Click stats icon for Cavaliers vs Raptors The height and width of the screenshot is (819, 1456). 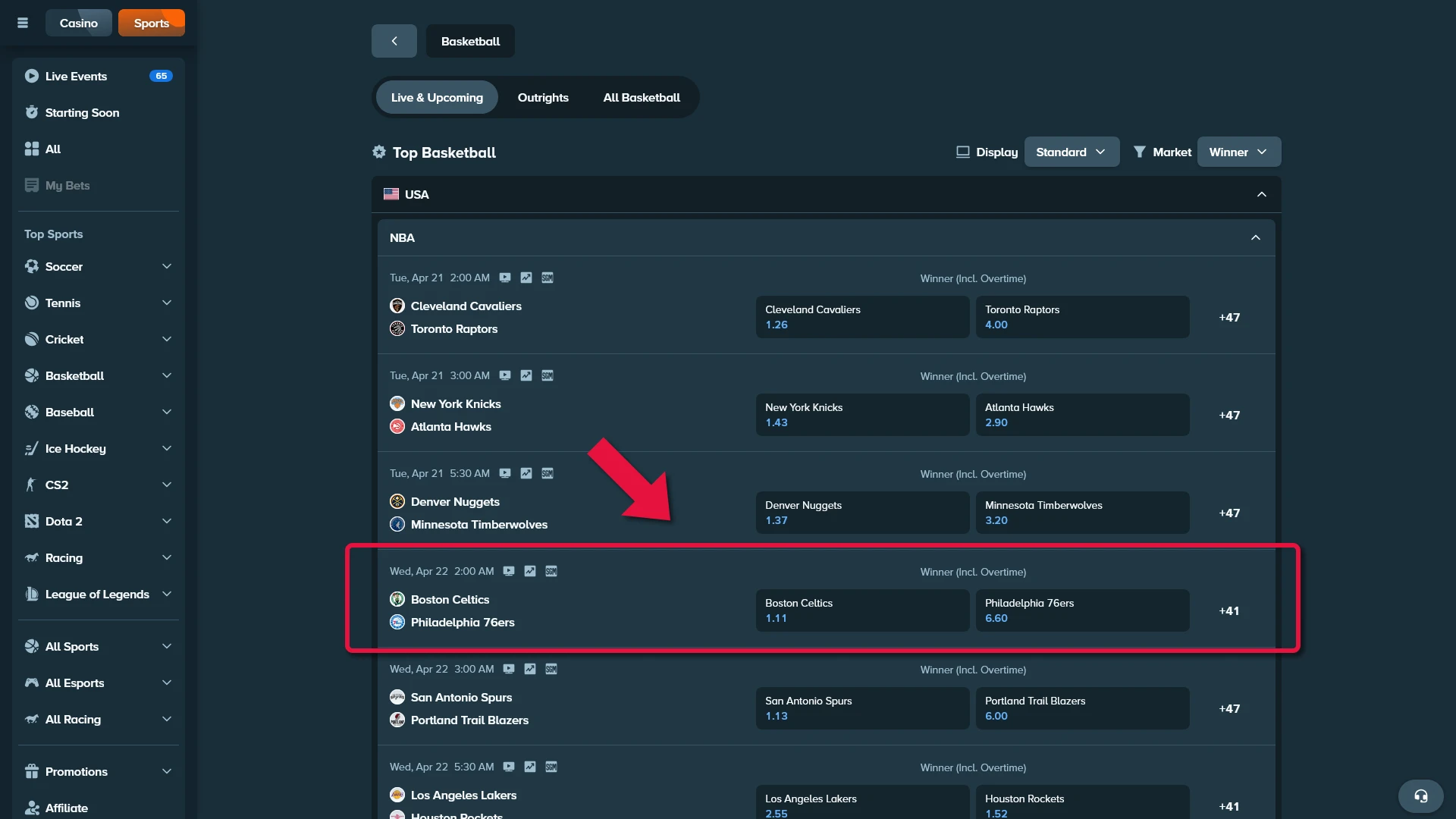point(526,278)
